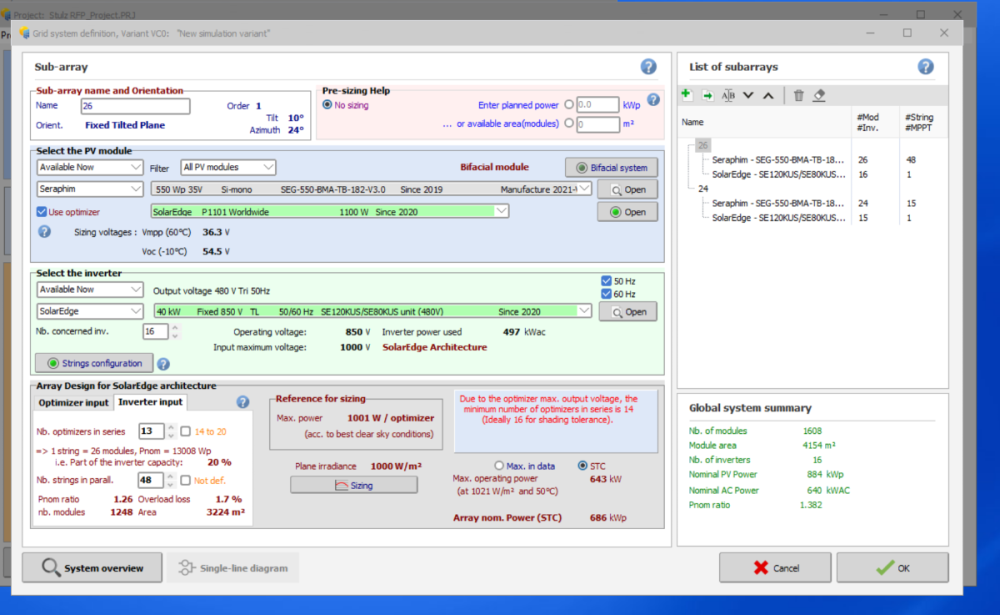The height and width of the screenshot is (615, 1000).
Task: Open help for List of subarrays
Action: 925,67
